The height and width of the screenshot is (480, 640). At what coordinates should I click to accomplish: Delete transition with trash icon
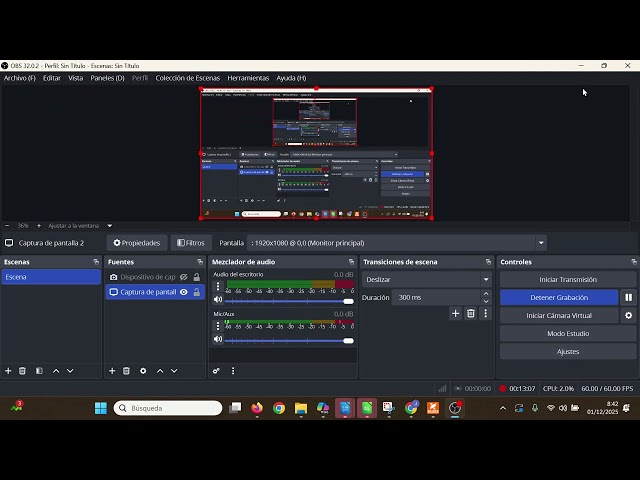(x=471, y=313)
